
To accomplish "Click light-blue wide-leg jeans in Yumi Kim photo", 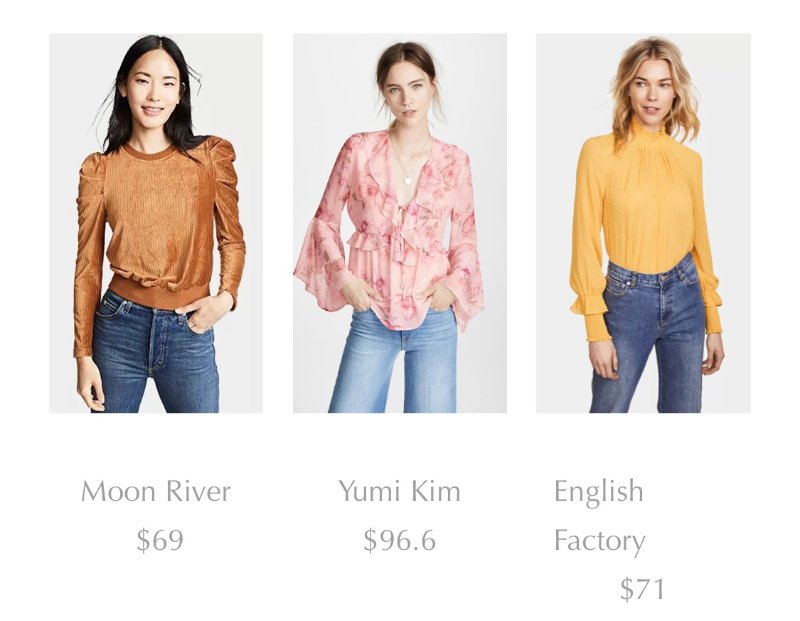I will click(x=393, y=360).
